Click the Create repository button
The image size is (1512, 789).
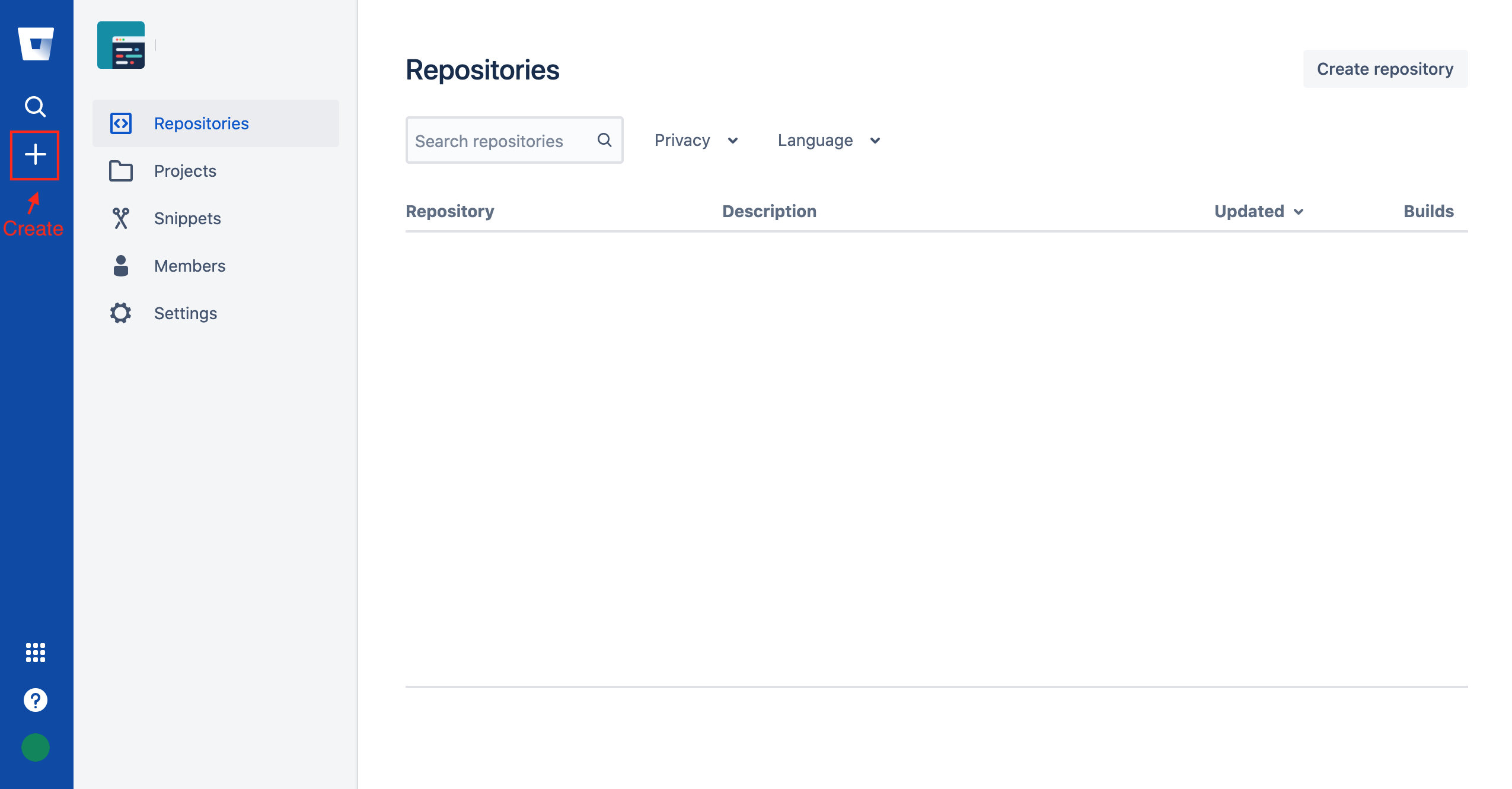point(1385,69)
